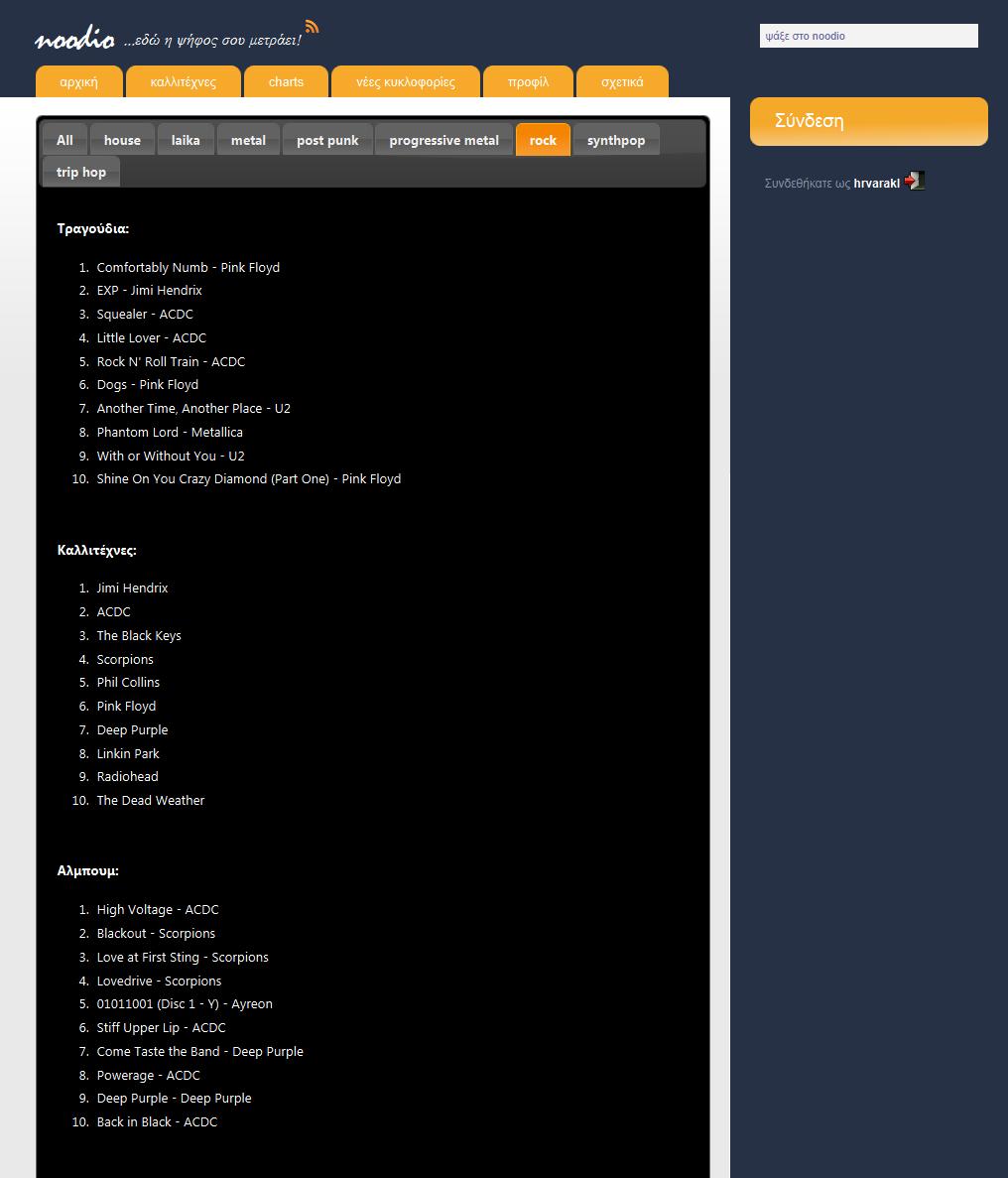Select song 'EXP - Jimi Hendrix'

[150, 290]
